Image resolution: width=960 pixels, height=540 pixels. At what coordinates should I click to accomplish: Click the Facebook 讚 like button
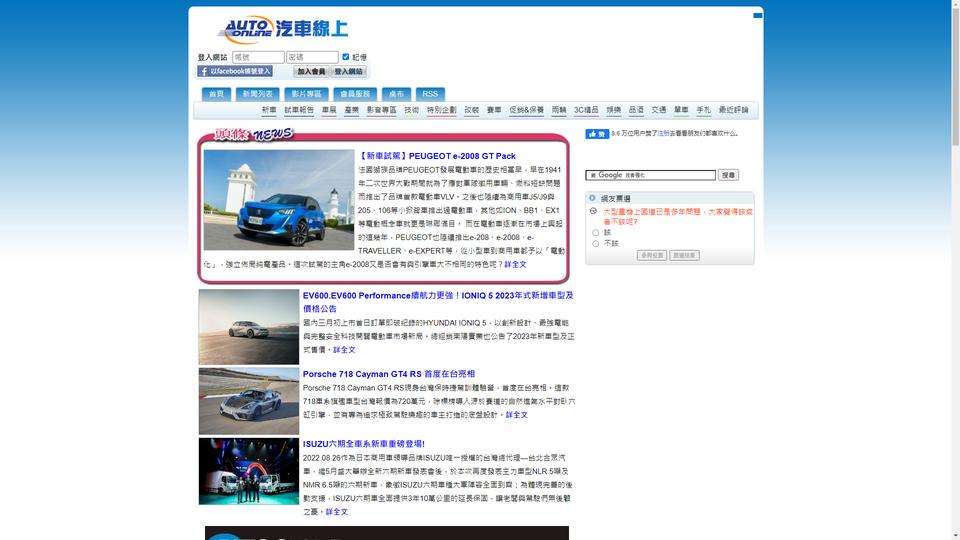coord(597,133)
